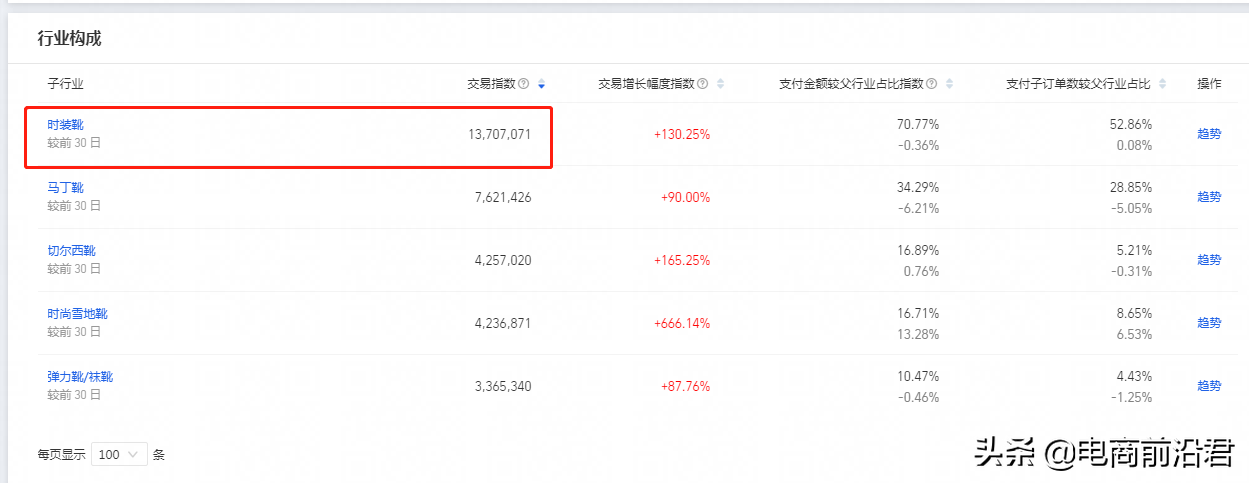Select payment share 16.89%
This screenshot has height=483, width=1249.
[x=918, y=251]
